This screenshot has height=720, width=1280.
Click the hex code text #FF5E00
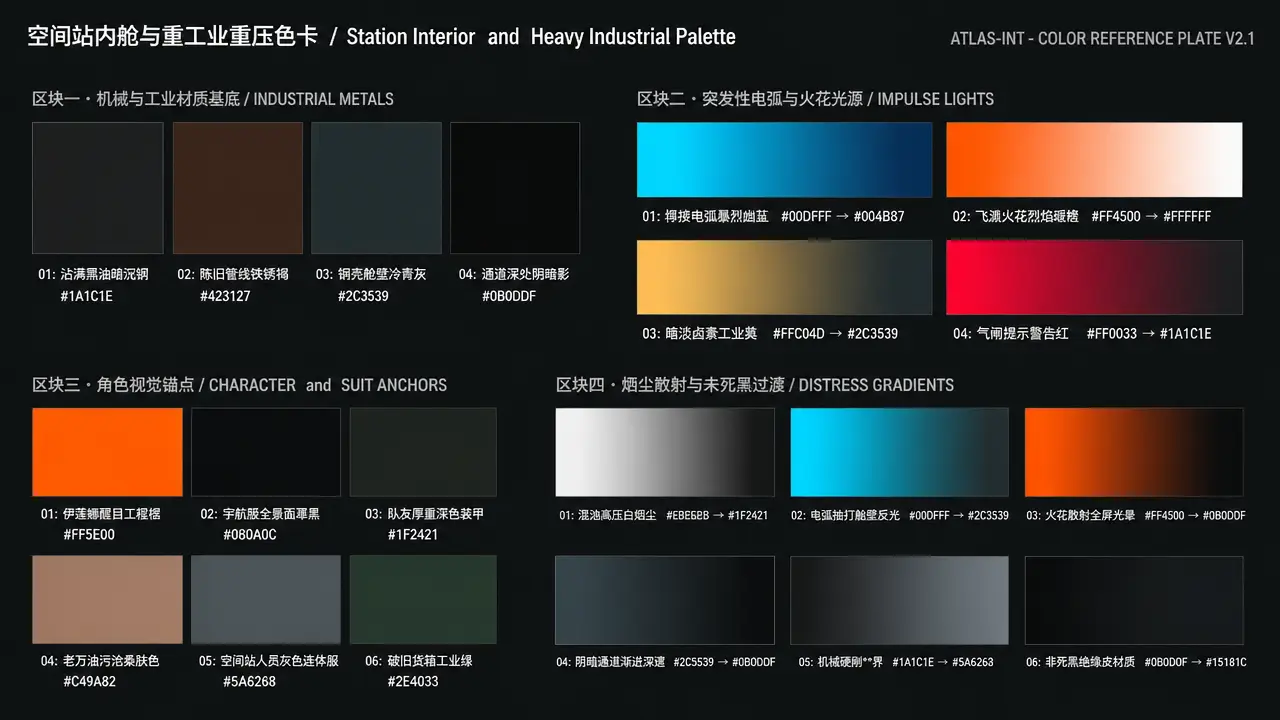coord(89,535)
